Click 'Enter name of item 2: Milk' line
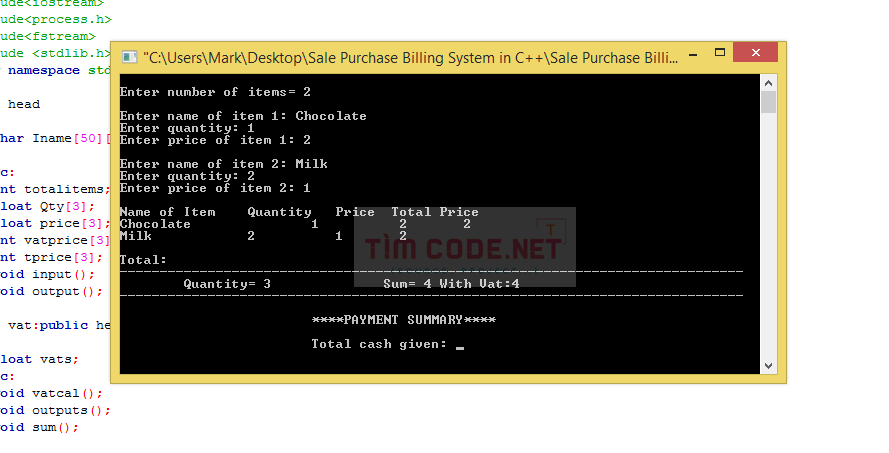889x453 pixels. coord(223,164)
